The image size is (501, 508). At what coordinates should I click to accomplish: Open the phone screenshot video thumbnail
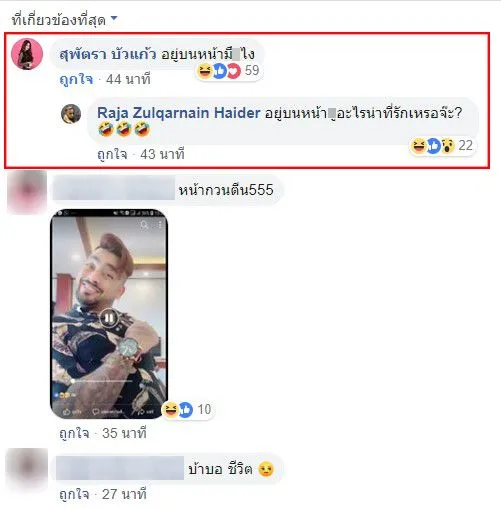109,313
